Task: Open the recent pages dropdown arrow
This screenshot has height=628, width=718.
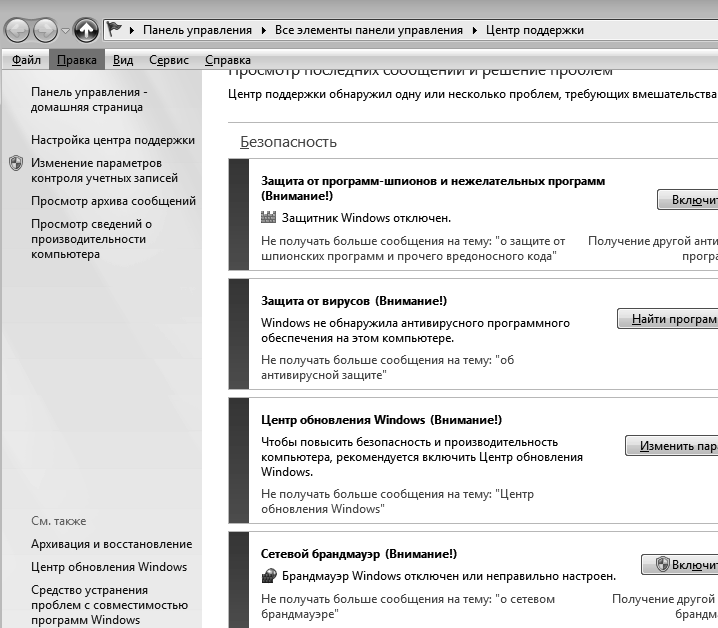Action: pos(65,31)
